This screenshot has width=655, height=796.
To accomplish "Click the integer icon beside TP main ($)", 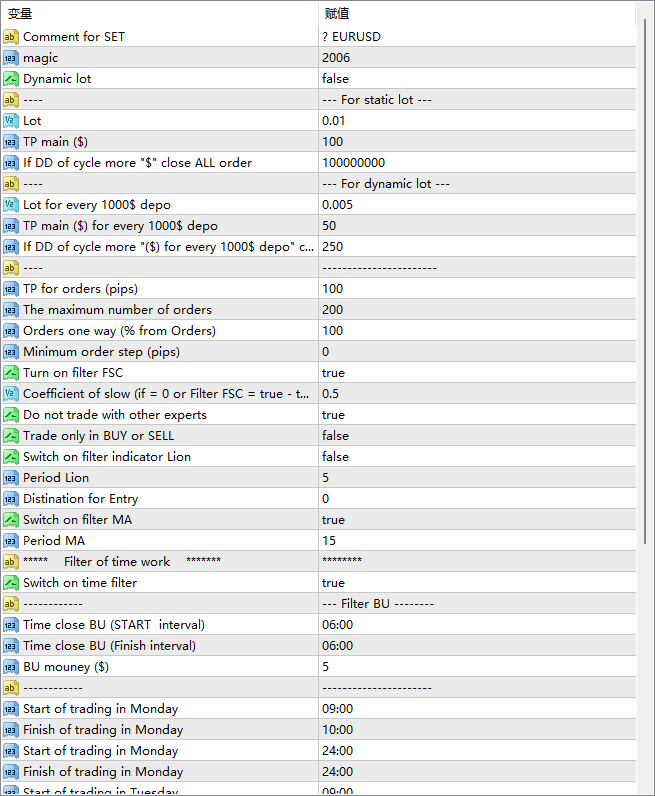I will tap(11, 142).
